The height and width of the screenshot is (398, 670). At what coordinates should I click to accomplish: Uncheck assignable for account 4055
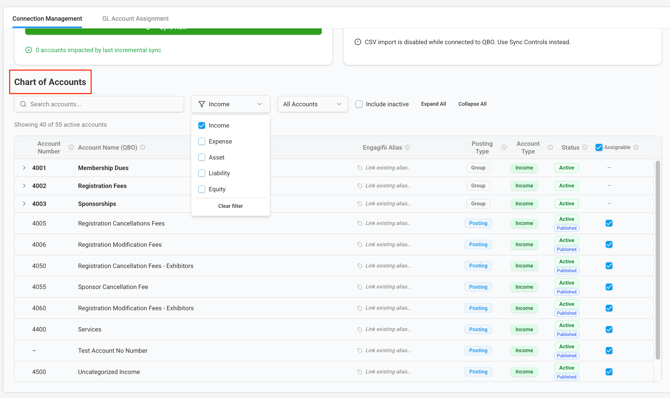click(609, 287)
